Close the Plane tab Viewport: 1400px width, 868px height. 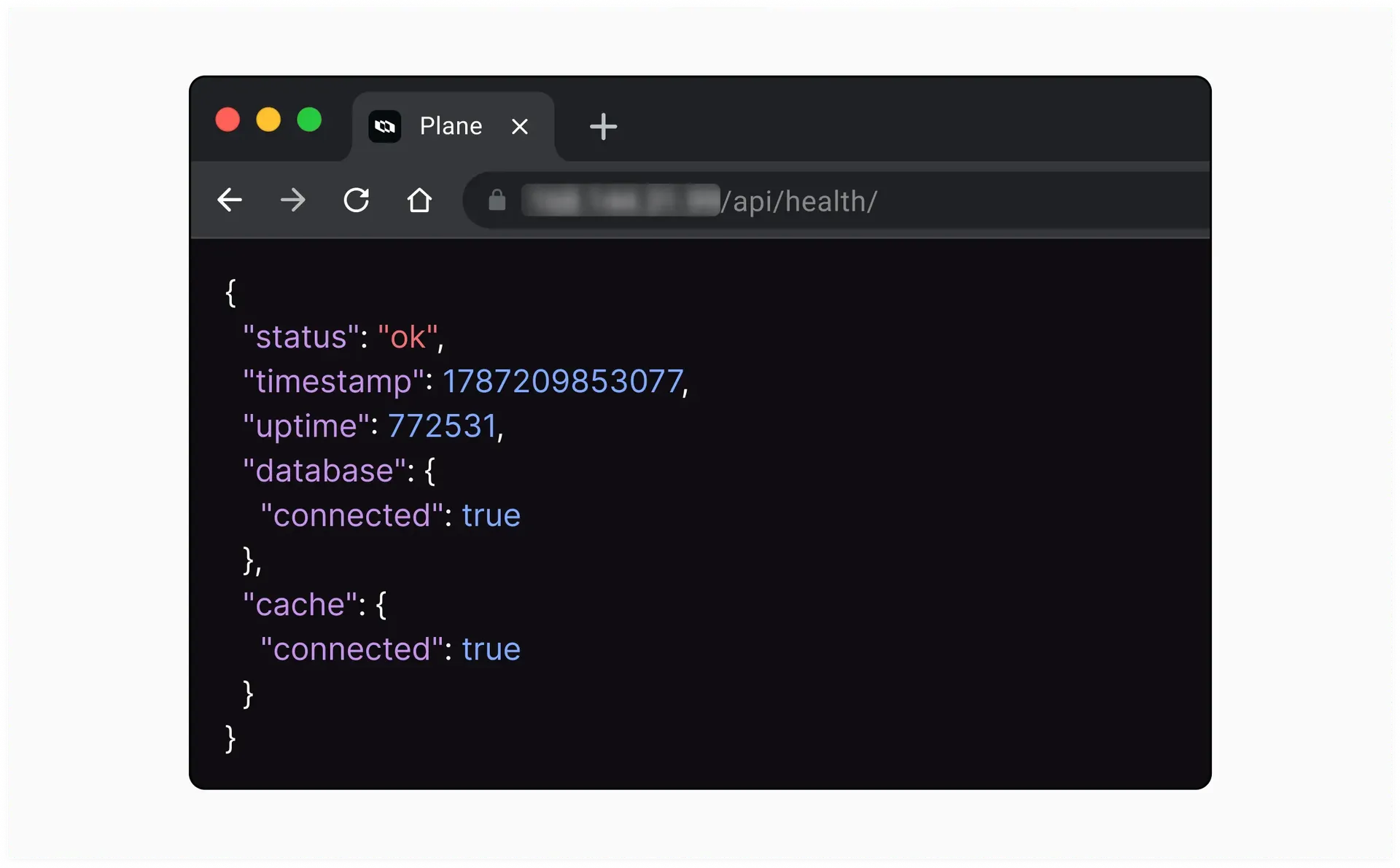tap(520, 127)
